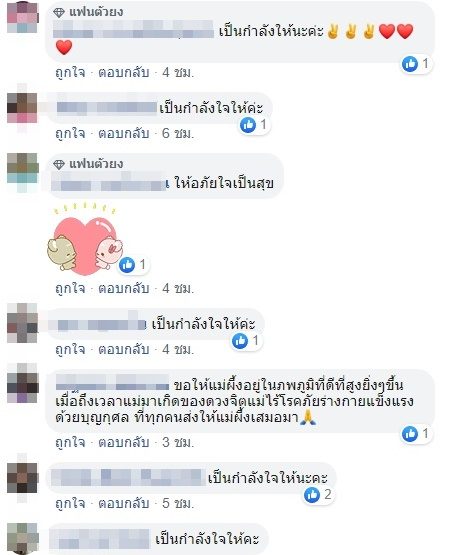Click the thumbs-up reaction showing 2 likes
451x555 pixels.
(x=312, y=494)
